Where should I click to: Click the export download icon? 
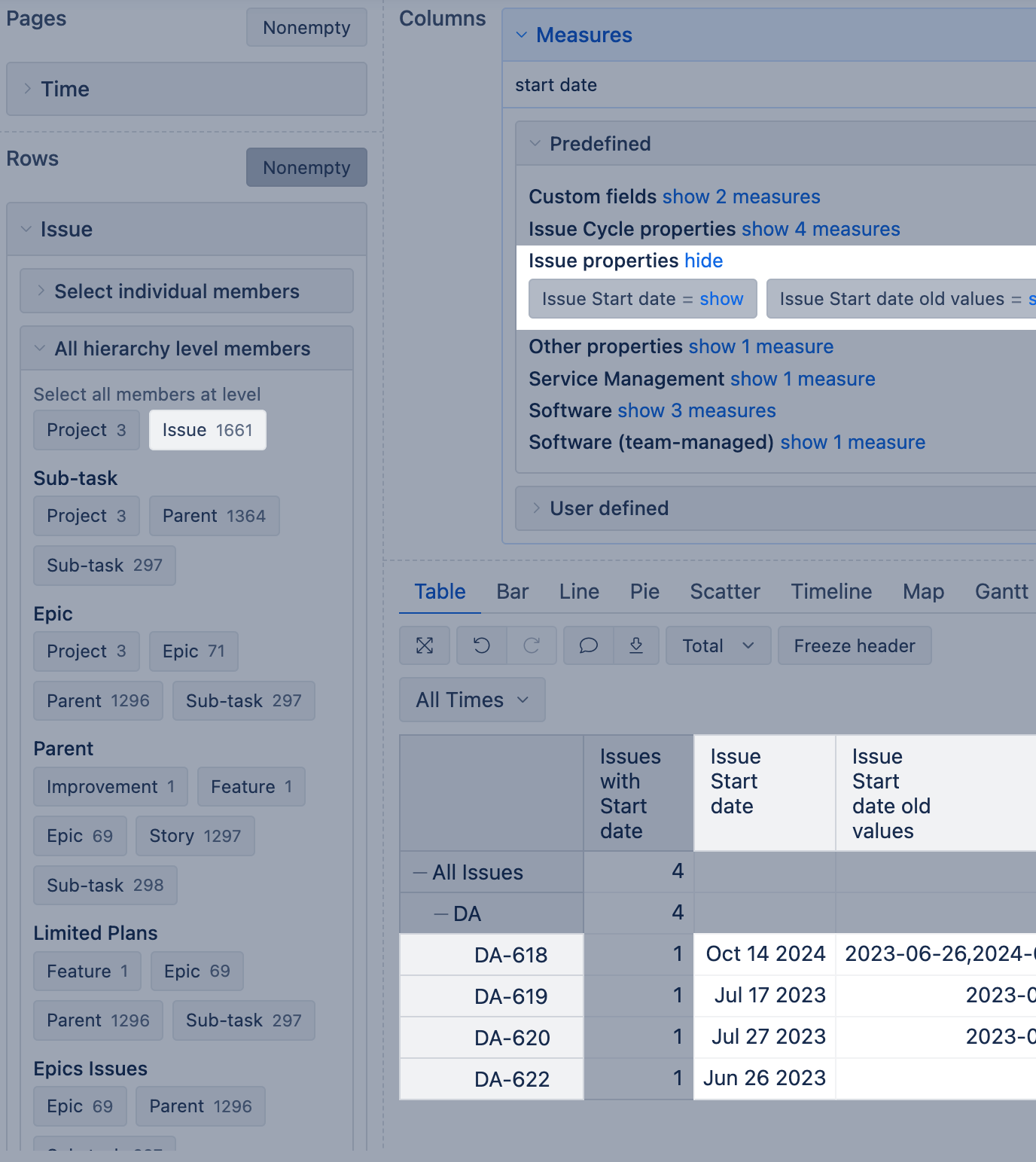(636, 645)
